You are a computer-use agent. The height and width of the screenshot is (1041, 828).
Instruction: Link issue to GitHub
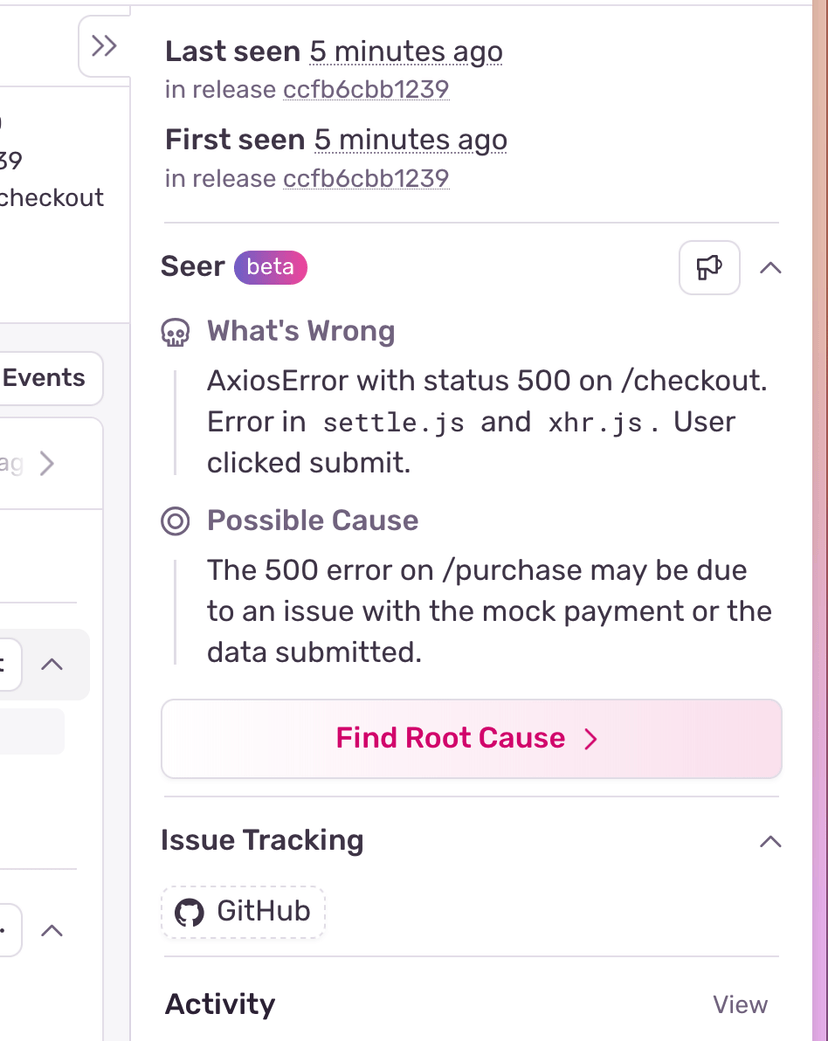click(243, 912)
